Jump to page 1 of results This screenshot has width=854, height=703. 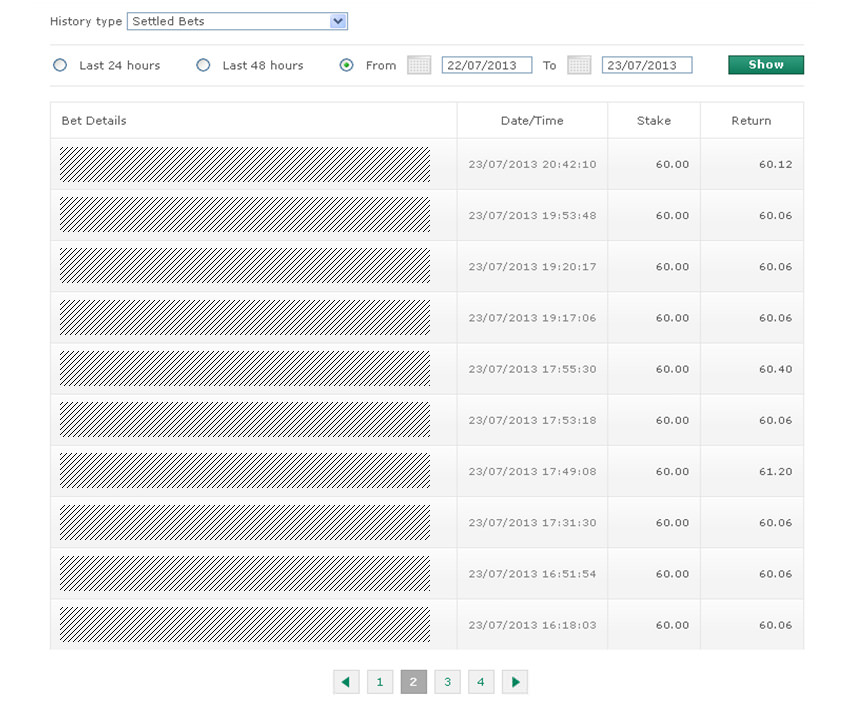(380, 682)
